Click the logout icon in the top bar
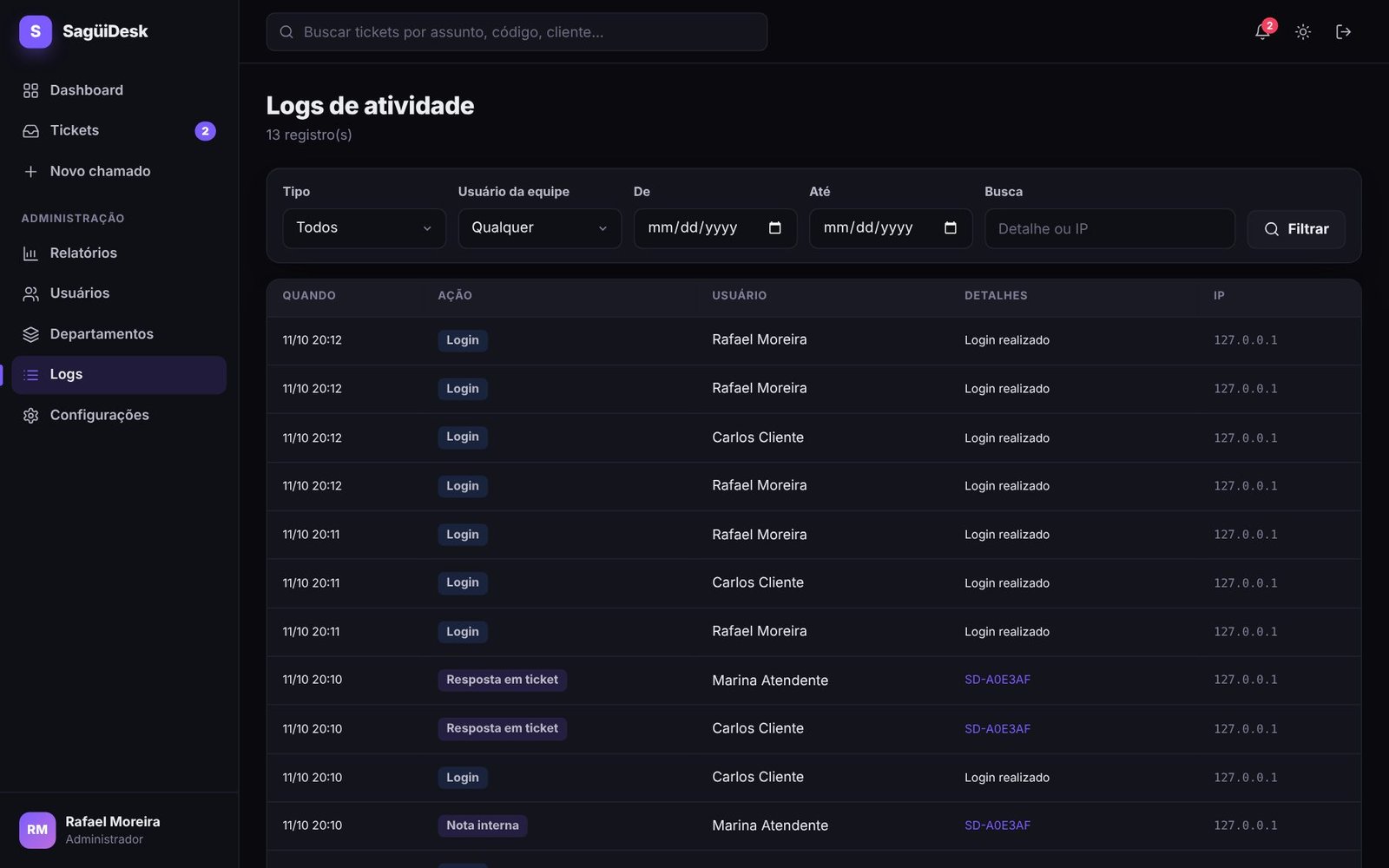The height and width of the screenshot is (868, 1389). (x=1343, y=32)
